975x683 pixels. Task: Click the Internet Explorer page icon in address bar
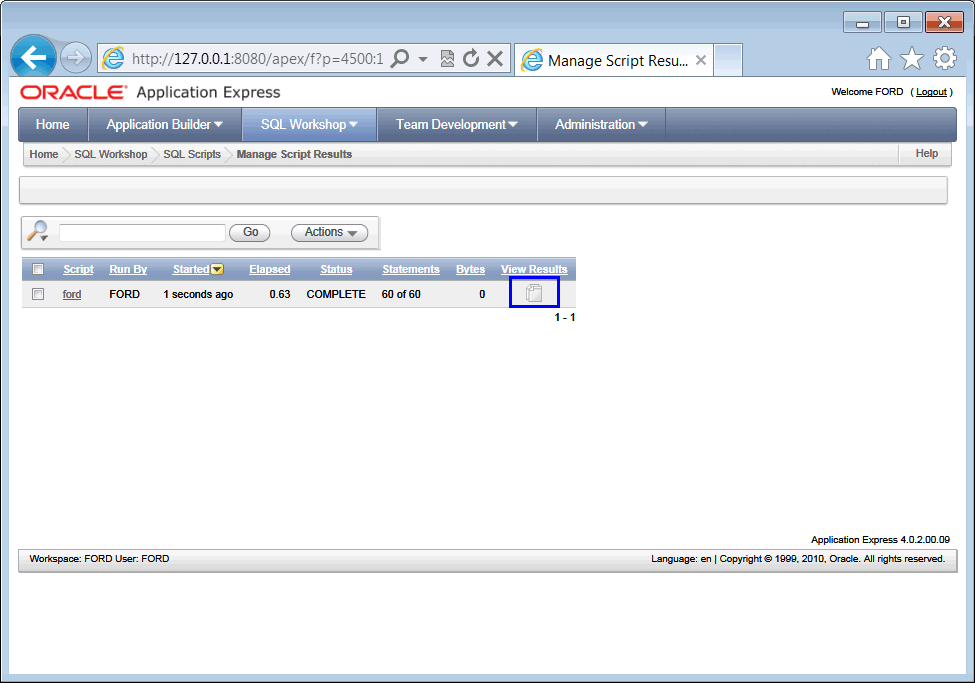tap(113, 58)
